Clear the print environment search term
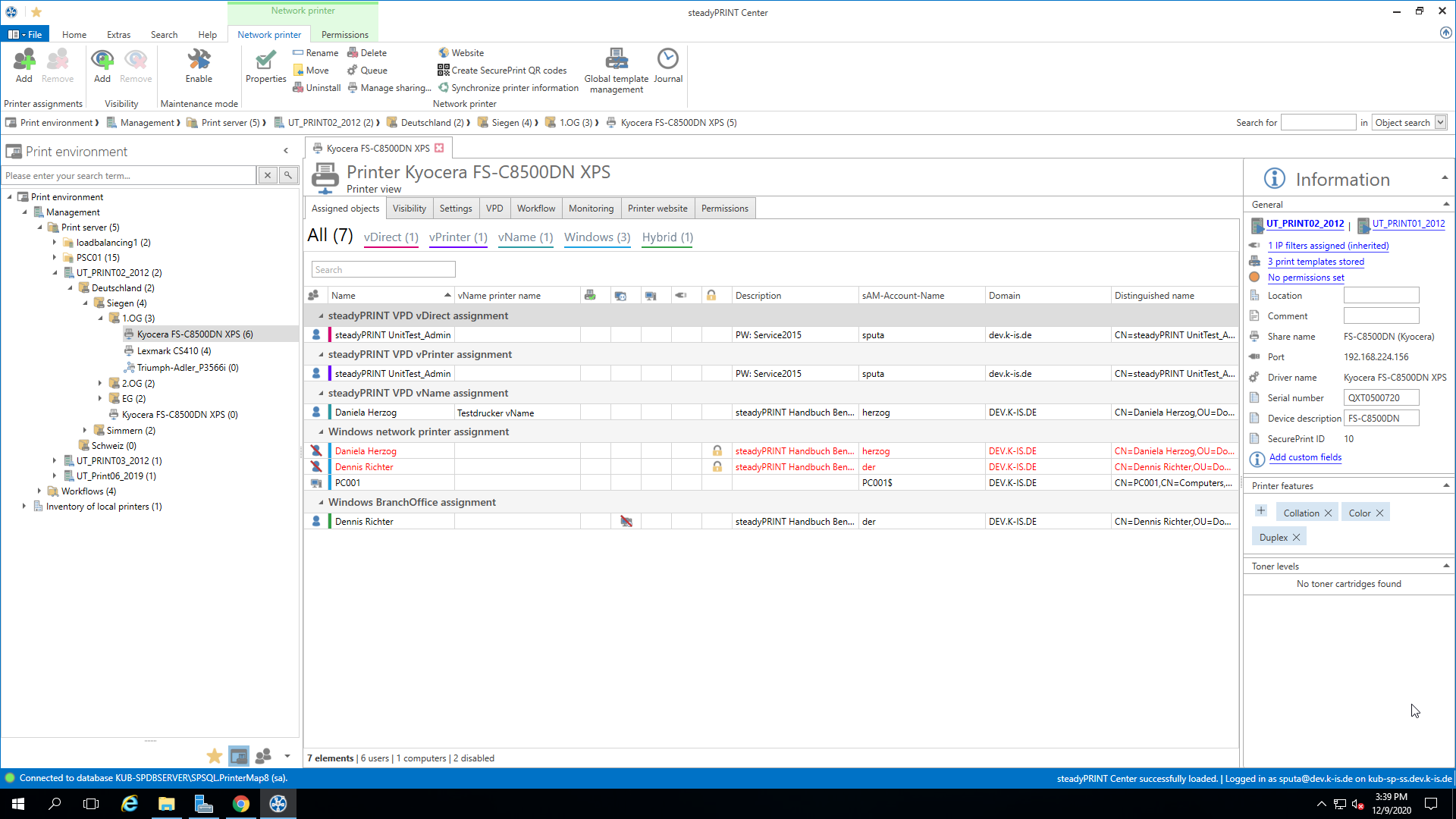The width and height of the screenshot is (1456, 819). point(268,176)
